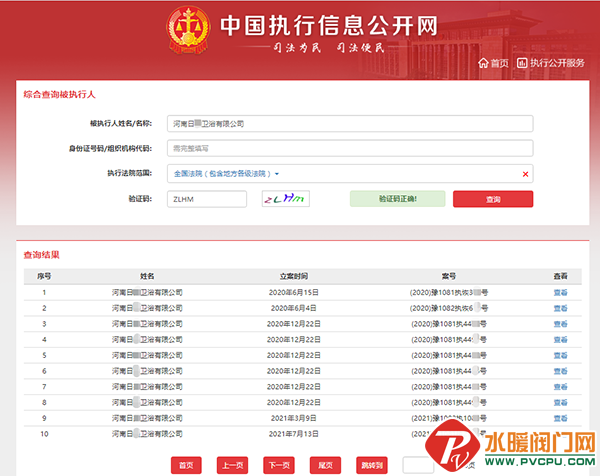Viewport: 600px width, 476px height.
Task: Click the 立案时间 column header
Action: click(x=293, y=276)
